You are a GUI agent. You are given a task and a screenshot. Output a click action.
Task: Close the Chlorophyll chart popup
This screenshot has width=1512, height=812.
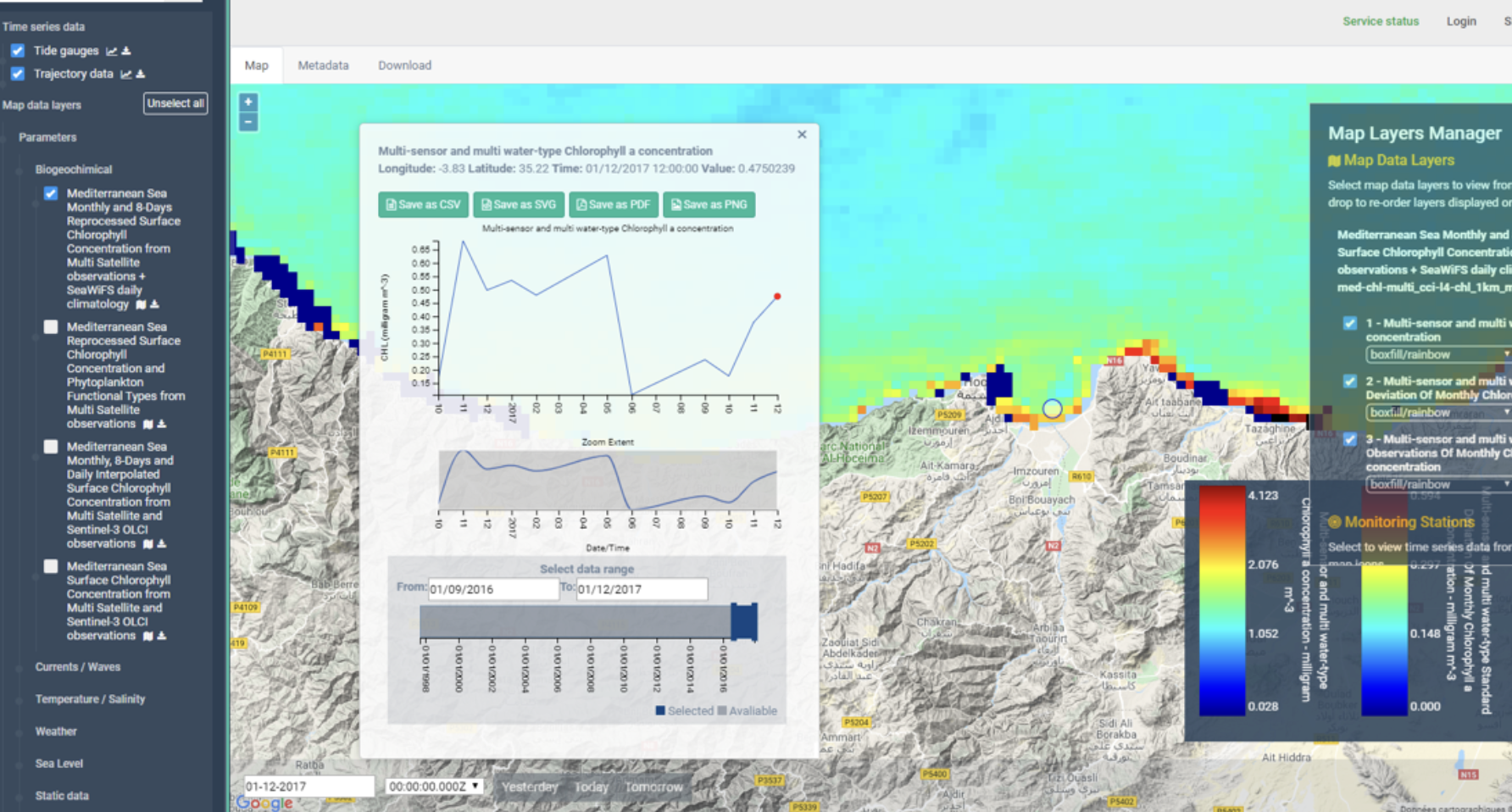802,135
